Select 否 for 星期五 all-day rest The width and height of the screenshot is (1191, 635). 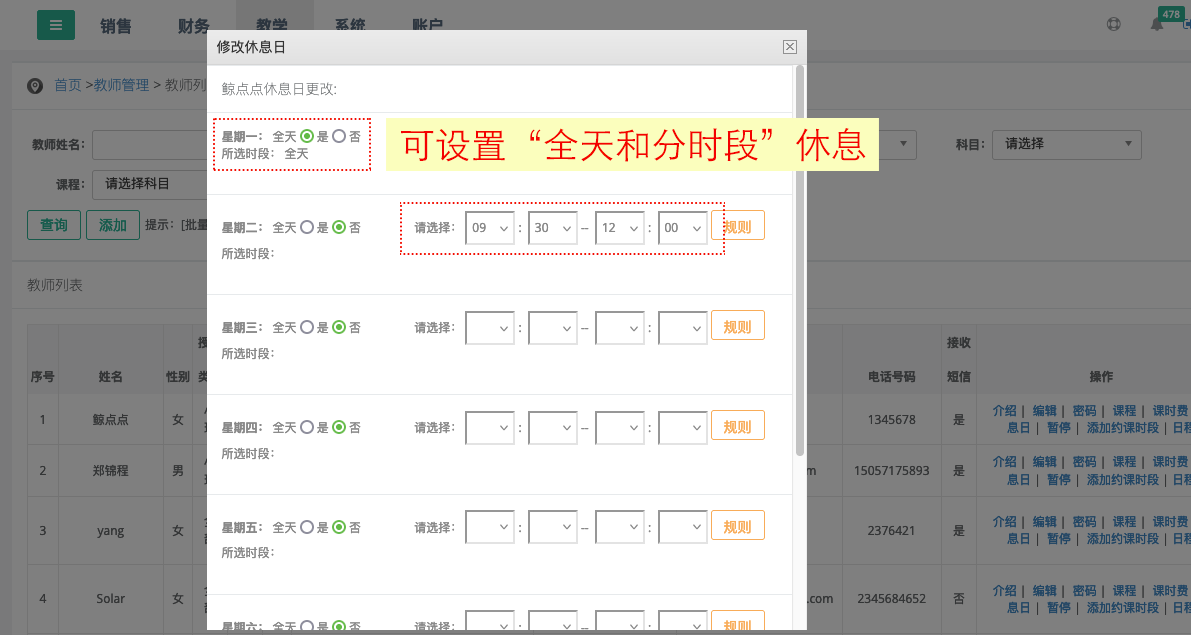[x=339, y=527]
